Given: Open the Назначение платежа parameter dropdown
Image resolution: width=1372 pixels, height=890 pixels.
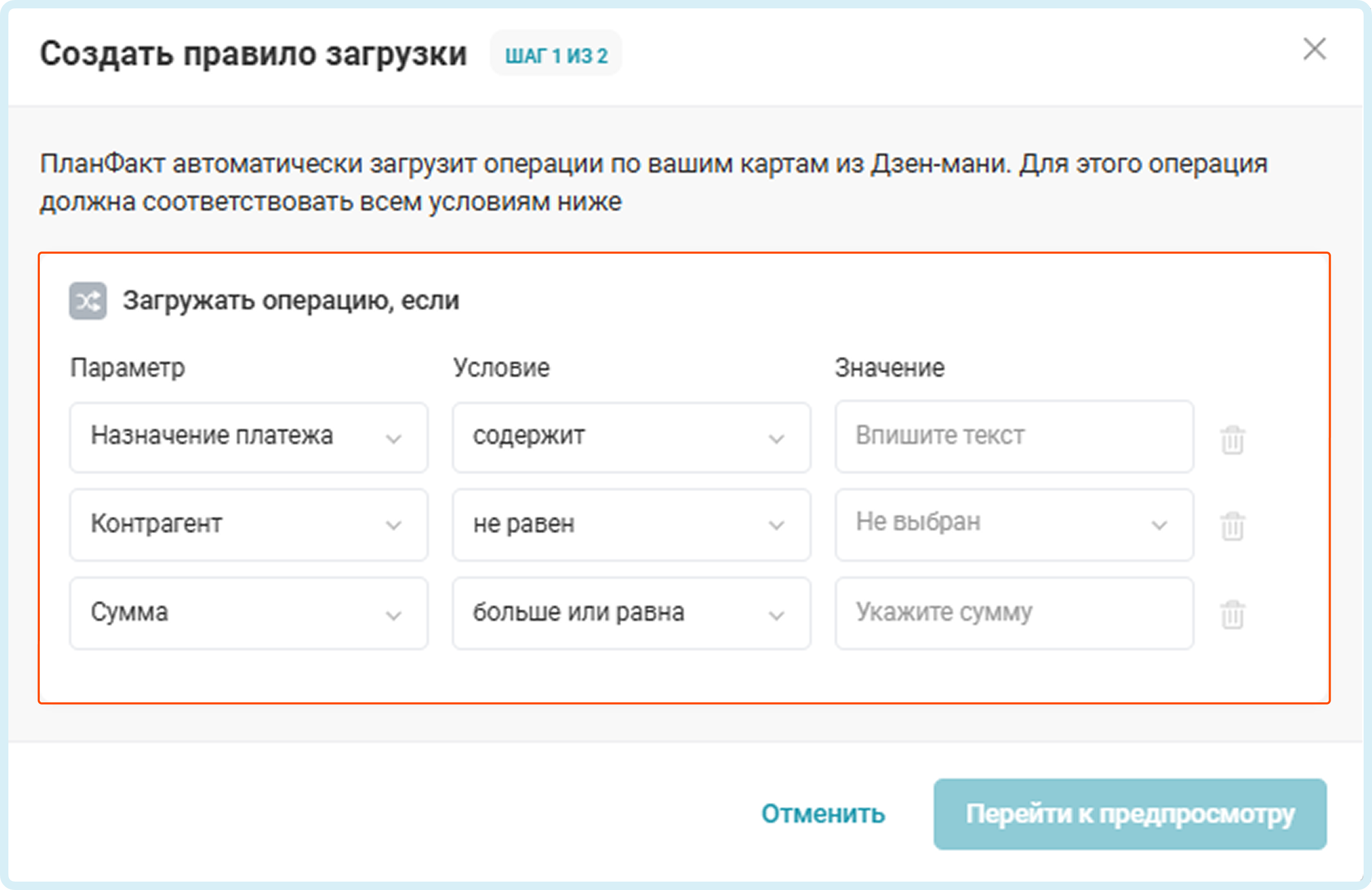Looking at the screenshot, I should (x=248, y=438).
